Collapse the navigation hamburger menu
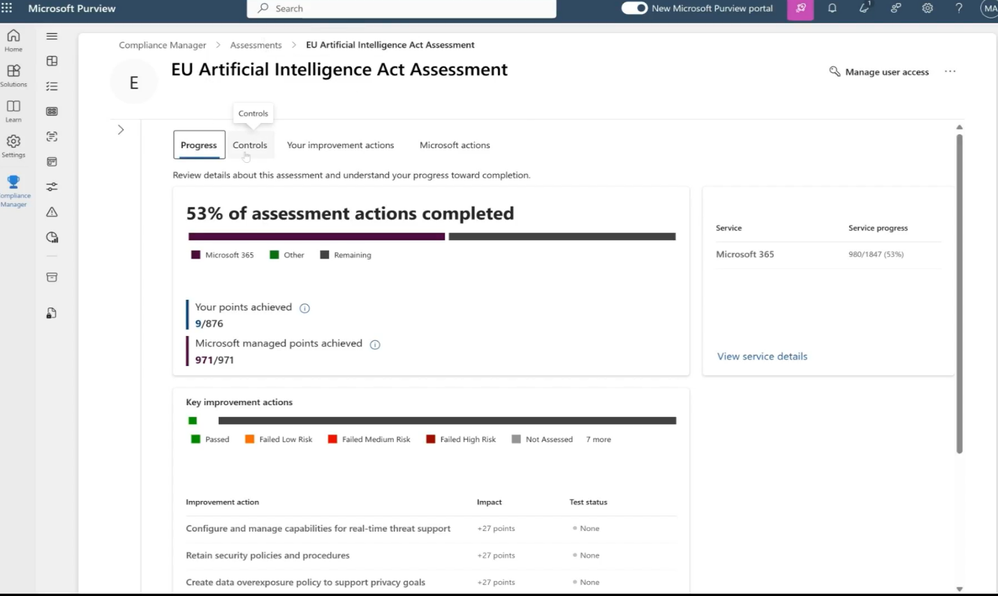 point(52,36)
